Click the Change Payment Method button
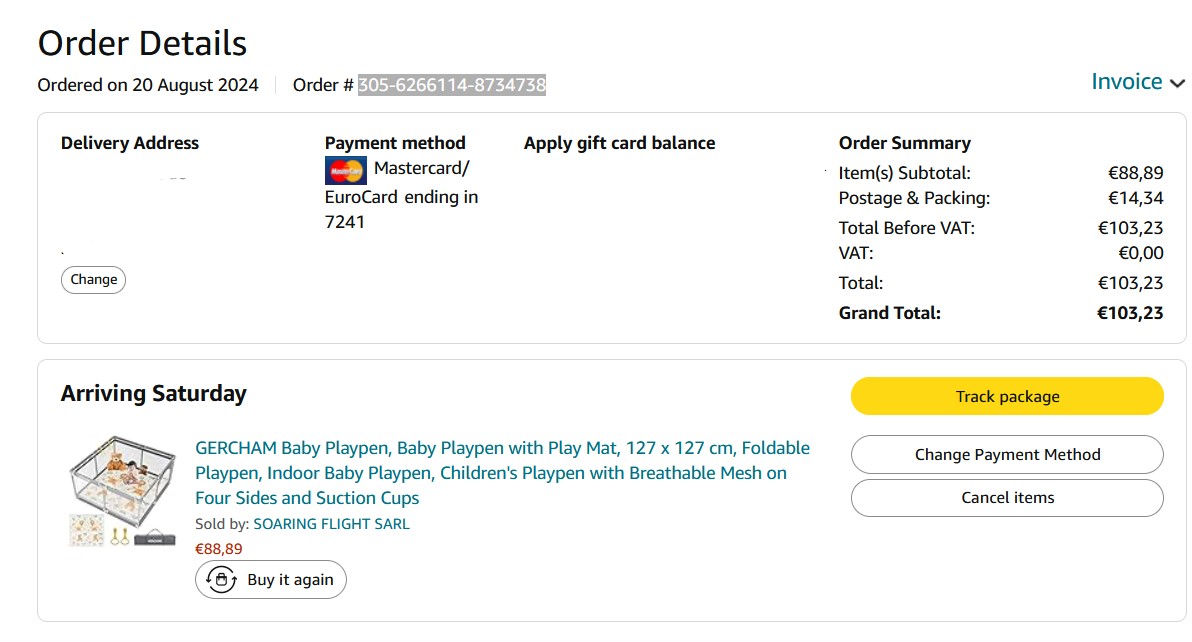Screen dimensions: 1192x642 (x=1007, y=455)
